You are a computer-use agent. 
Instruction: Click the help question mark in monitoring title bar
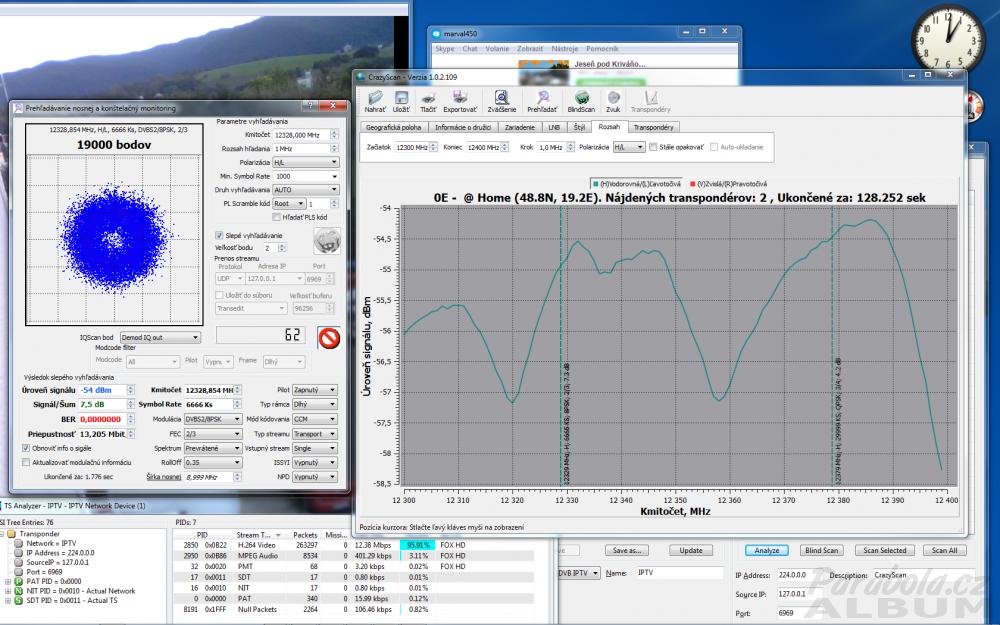pos(311,107)
